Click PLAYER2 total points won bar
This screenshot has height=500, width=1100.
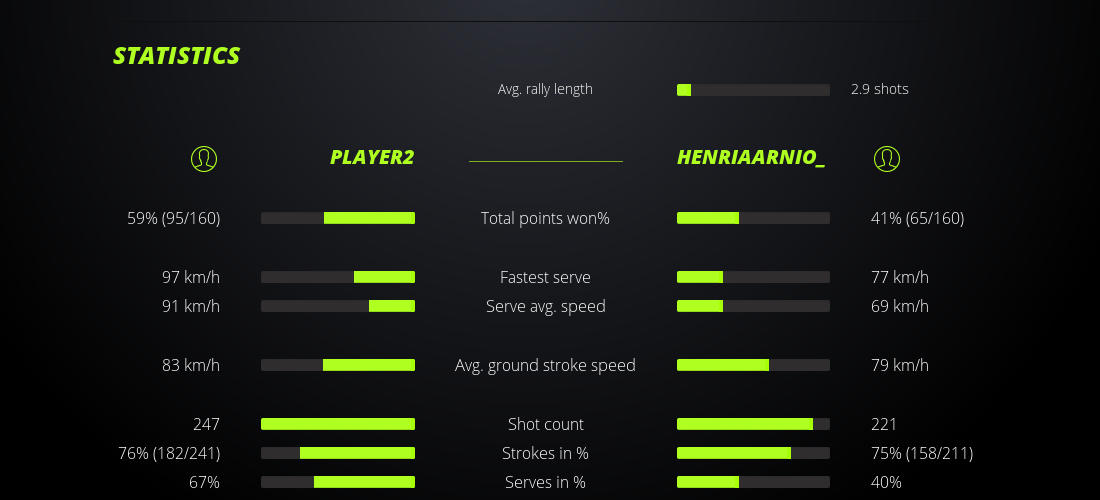pos(338,218)
